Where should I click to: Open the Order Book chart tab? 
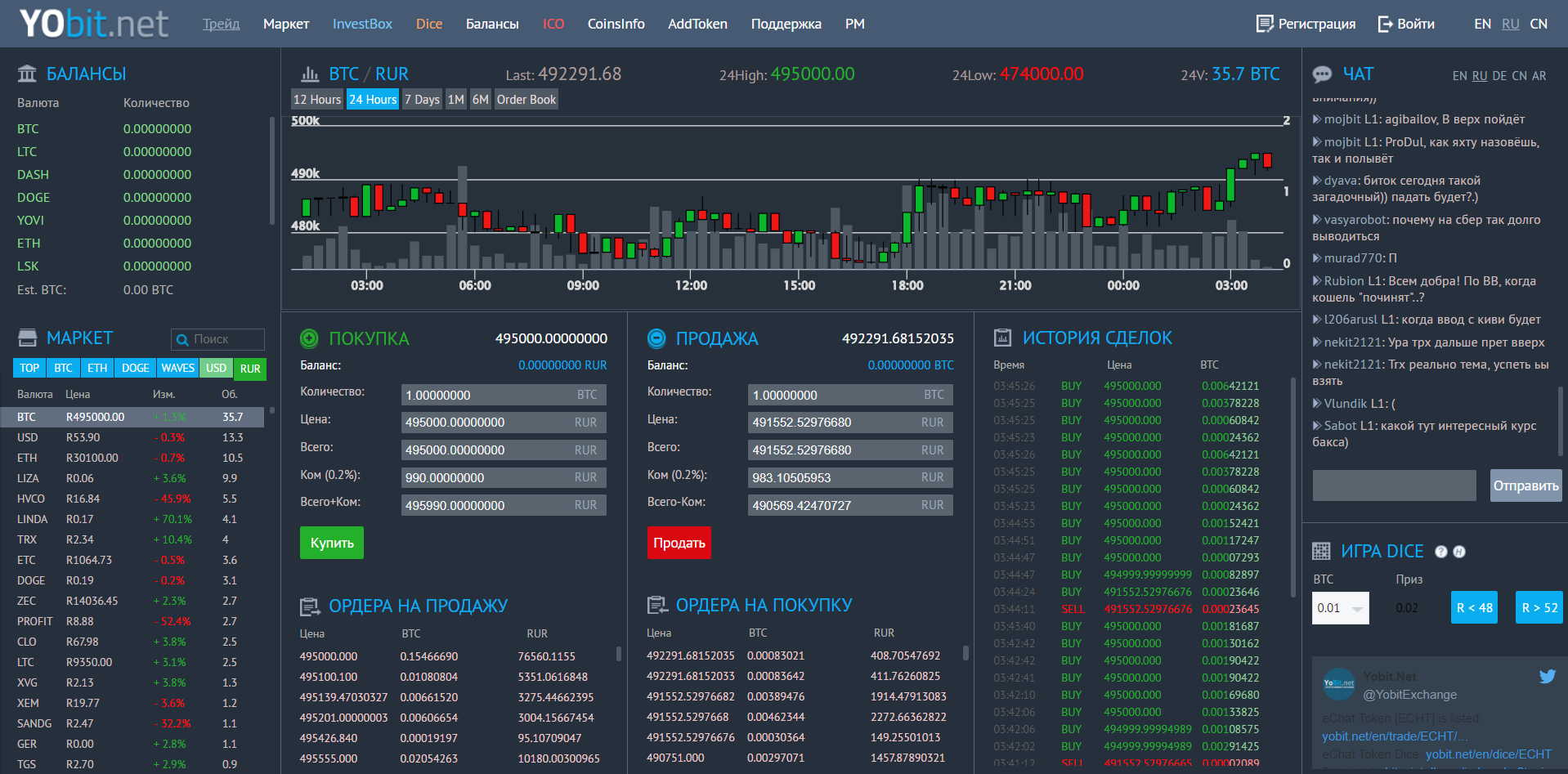click(526, 100)
